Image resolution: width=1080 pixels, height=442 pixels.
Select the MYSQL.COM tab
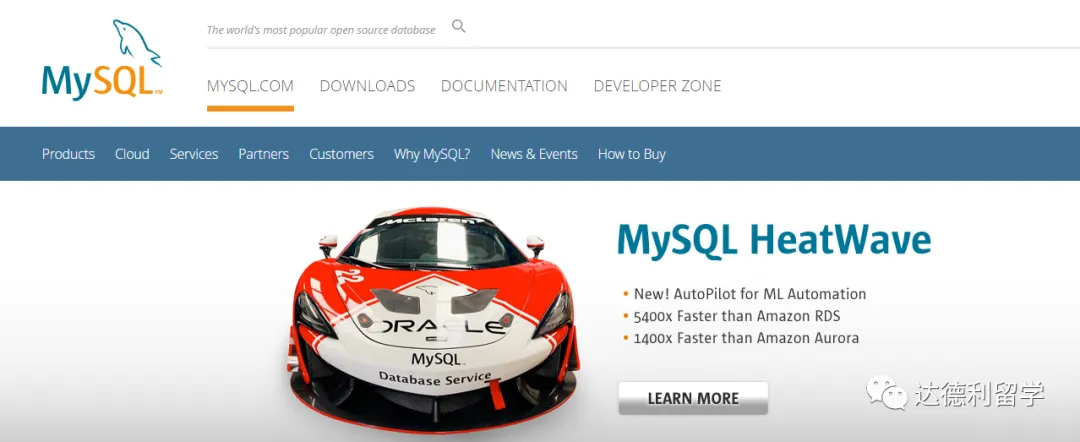pyautogui.click(x=250, y=86)
